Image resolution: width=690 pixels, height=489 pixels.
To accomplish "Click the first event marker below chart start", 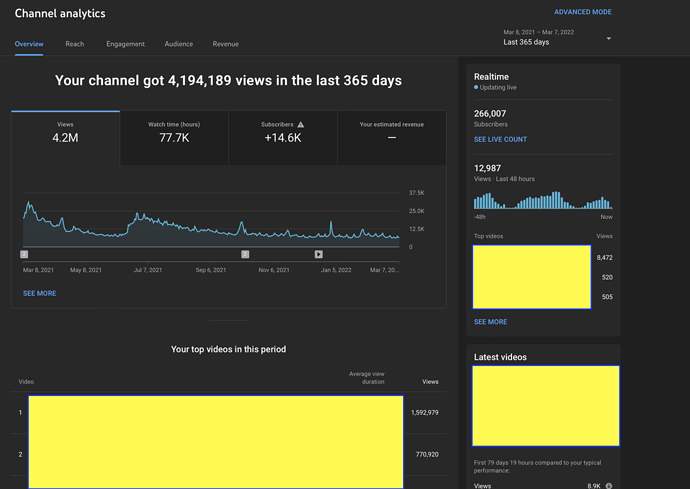I will click(x=24, y=254).
